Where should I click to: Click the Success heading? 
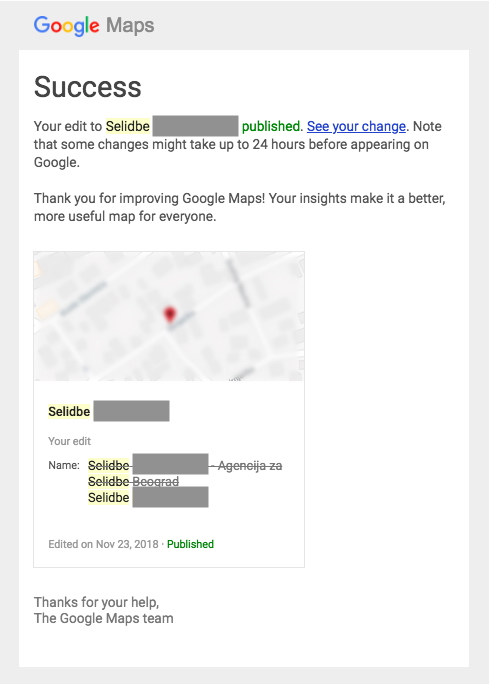tap(88, 86)
